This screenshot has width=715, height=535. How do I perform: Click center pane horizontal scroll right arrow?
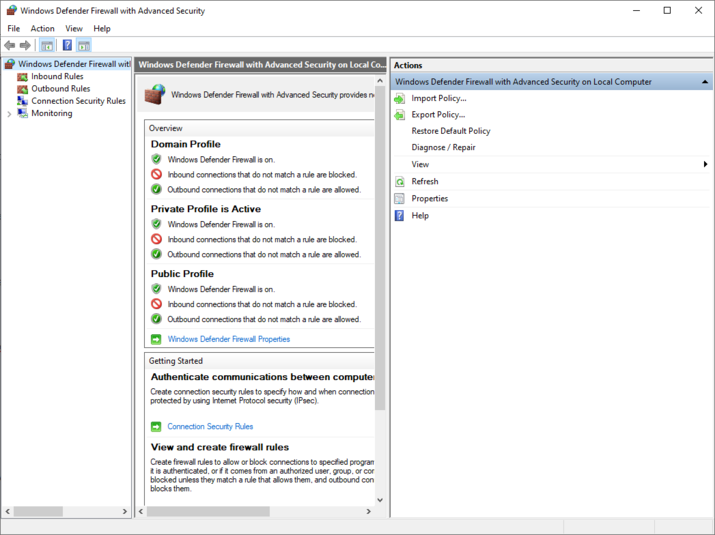tap(368, 512)
